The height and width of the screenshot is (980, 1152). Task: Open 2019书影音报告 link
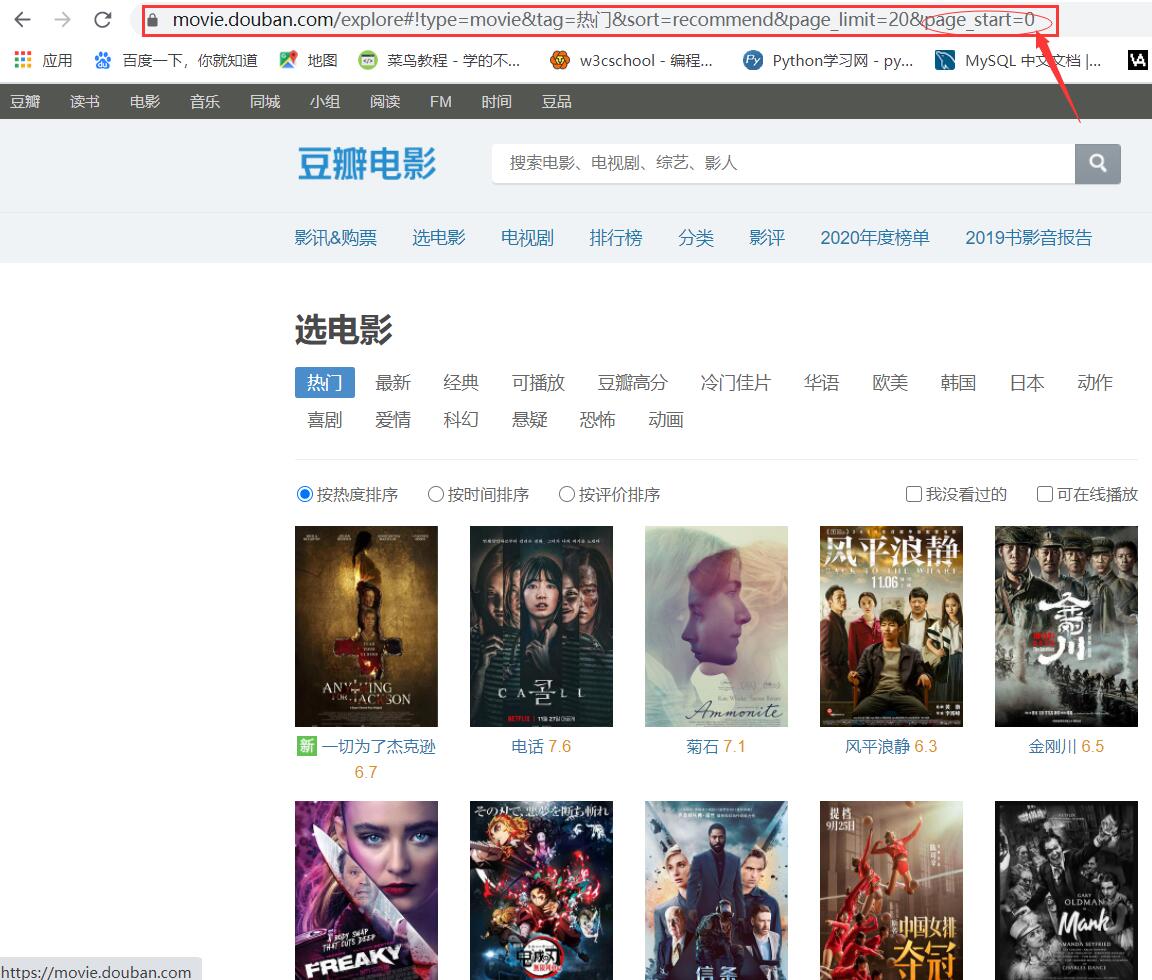point(1029,238)
